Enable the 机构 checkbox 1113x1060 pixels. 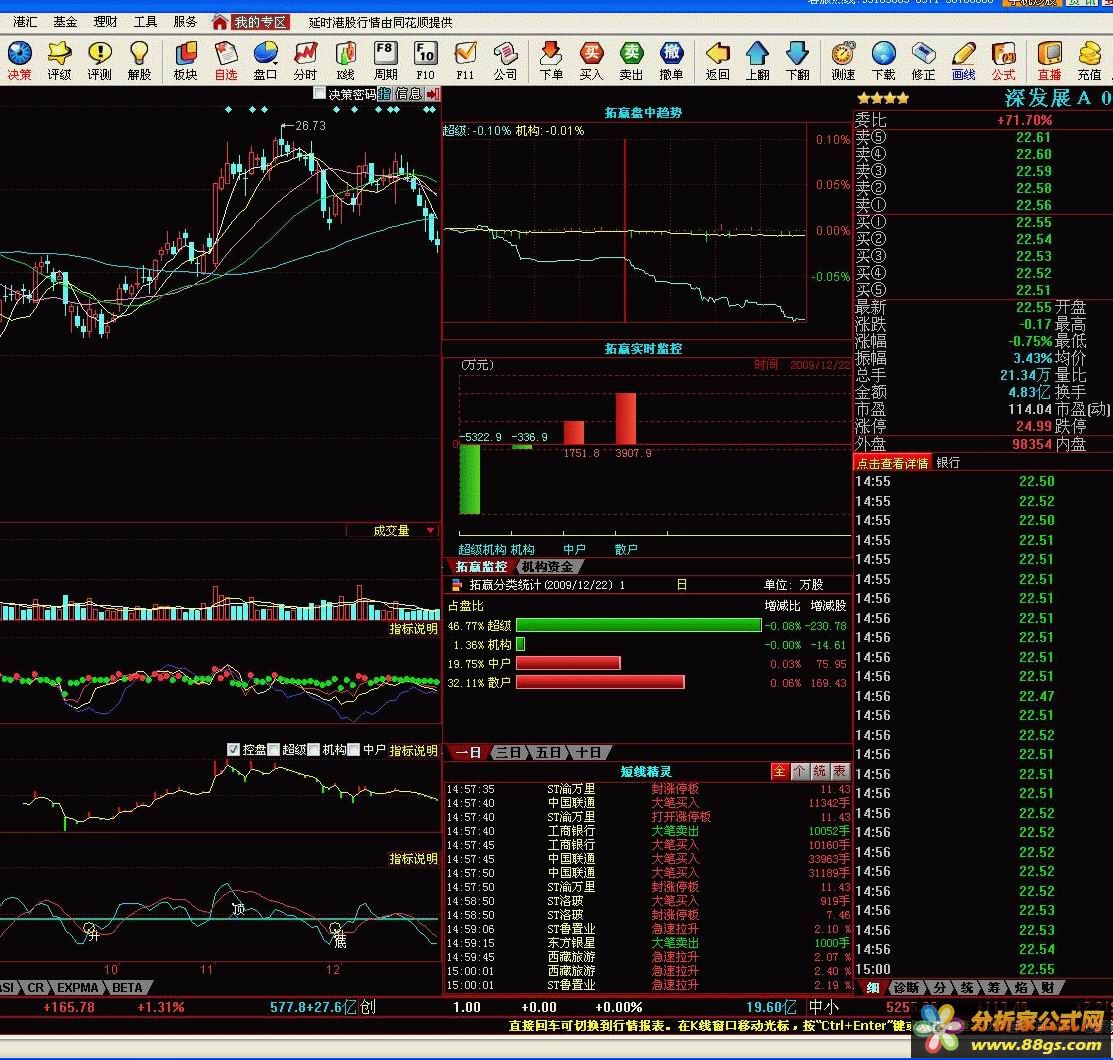coord(314,749)
